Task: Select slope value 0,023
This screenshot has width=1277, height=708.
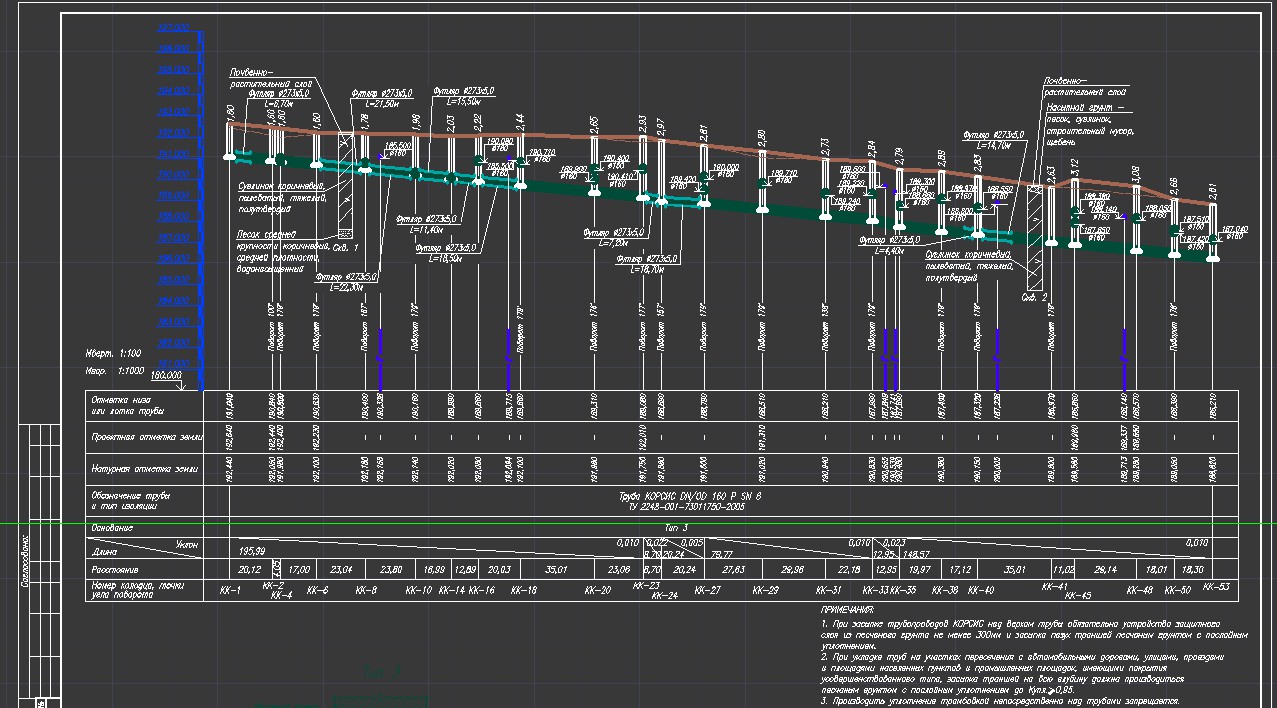Action: click(894, 542)
